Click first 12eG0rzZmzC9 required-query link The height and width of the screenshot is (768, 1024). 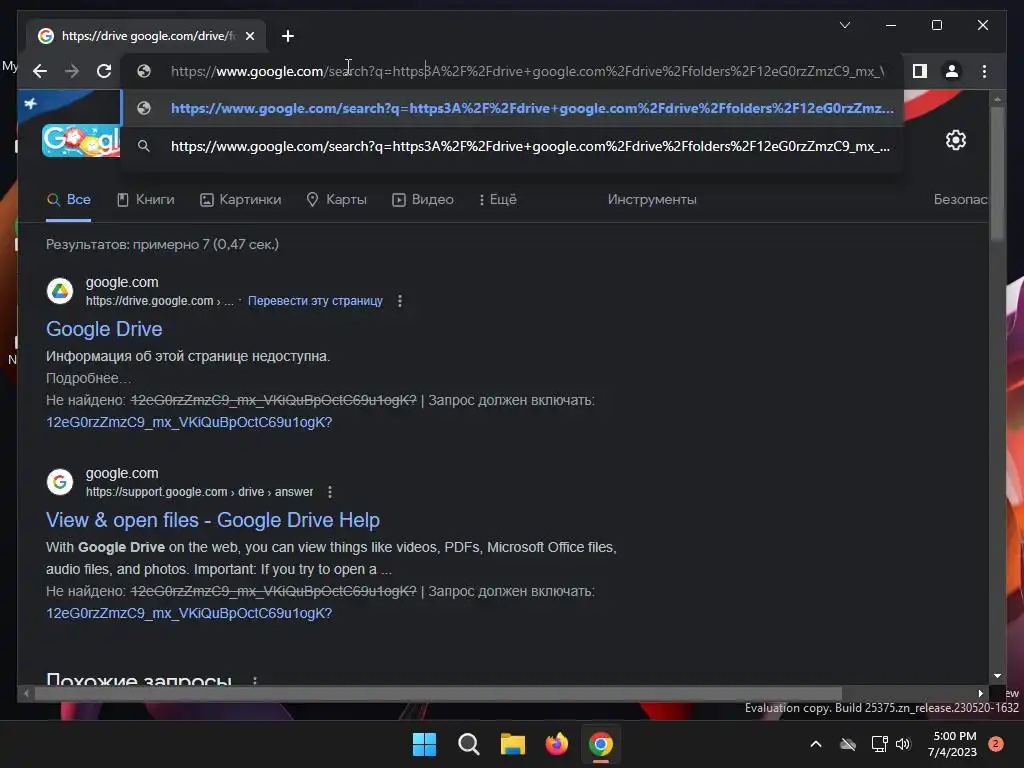tap(189, 423)
